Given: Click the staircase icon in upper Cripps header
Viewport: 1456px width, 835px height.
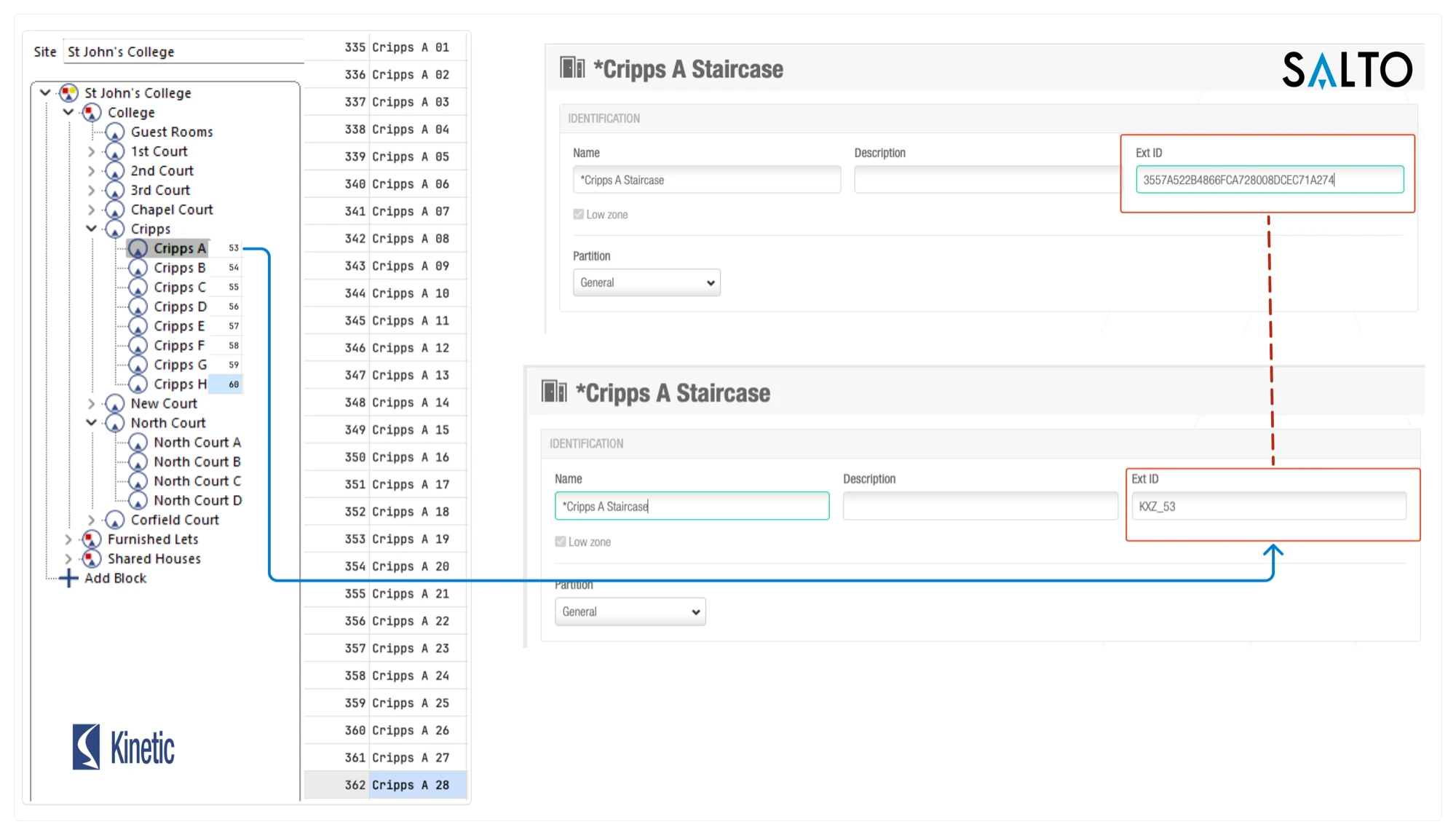Looking at the screenshot, I should 572,68.
